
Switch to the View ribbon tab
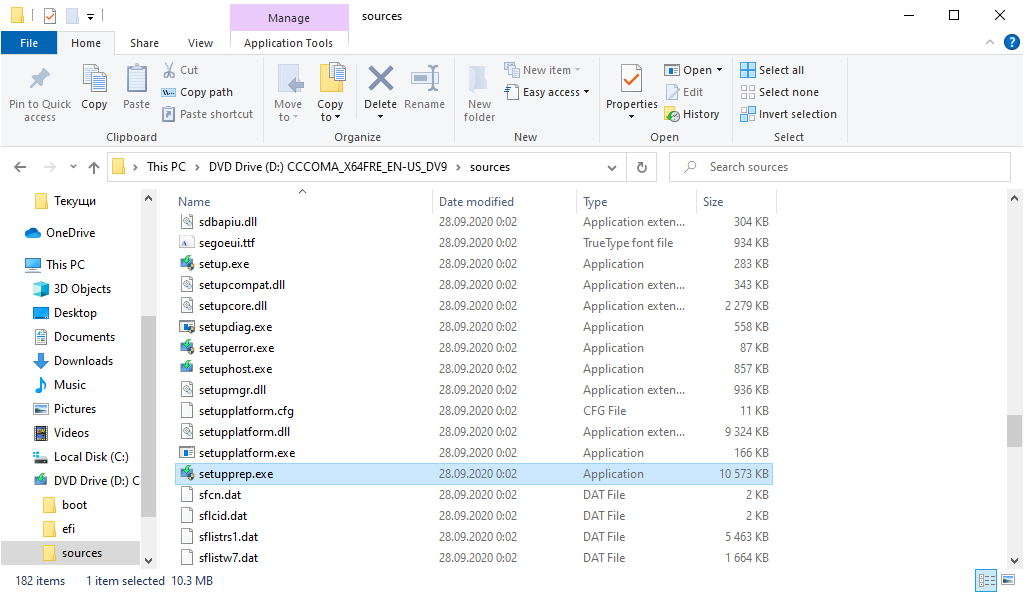[x=200, y=43]
